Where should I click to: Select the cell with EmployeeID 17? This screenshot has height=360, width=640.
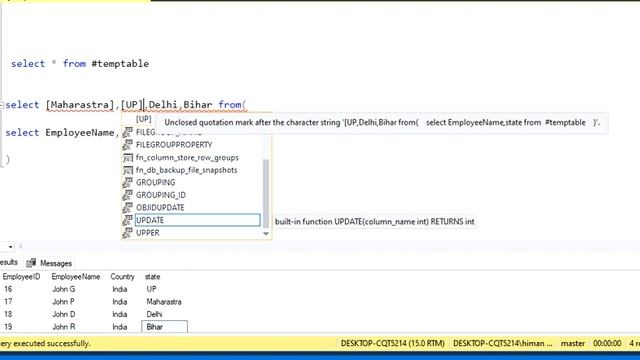coord(8,302)
